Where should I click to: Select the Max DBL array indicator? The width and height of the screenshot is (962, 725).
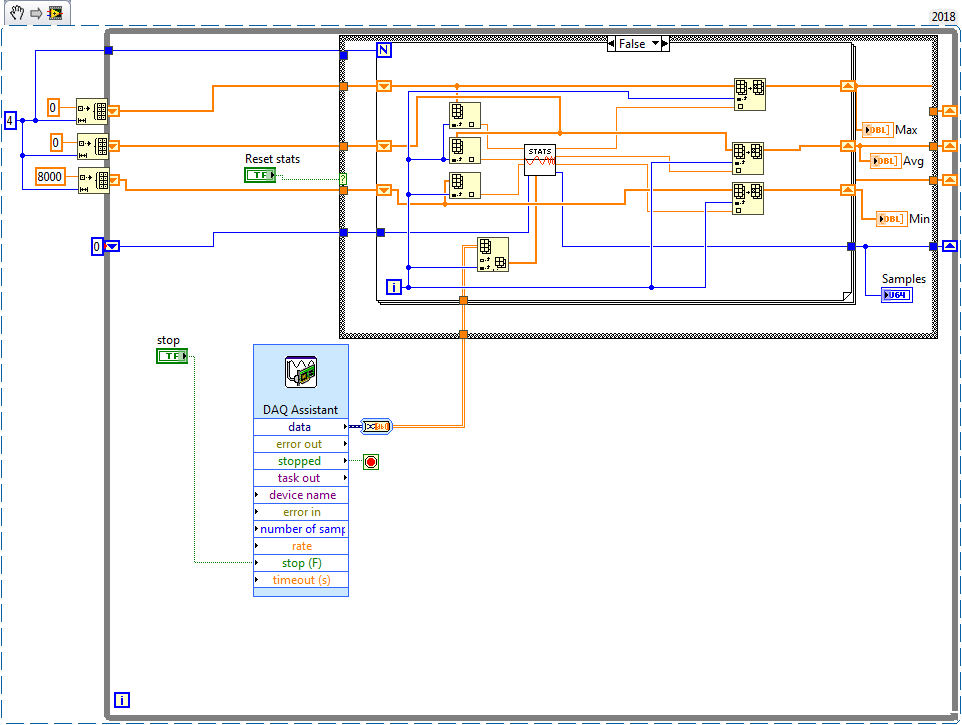click(x=877, y=130)
